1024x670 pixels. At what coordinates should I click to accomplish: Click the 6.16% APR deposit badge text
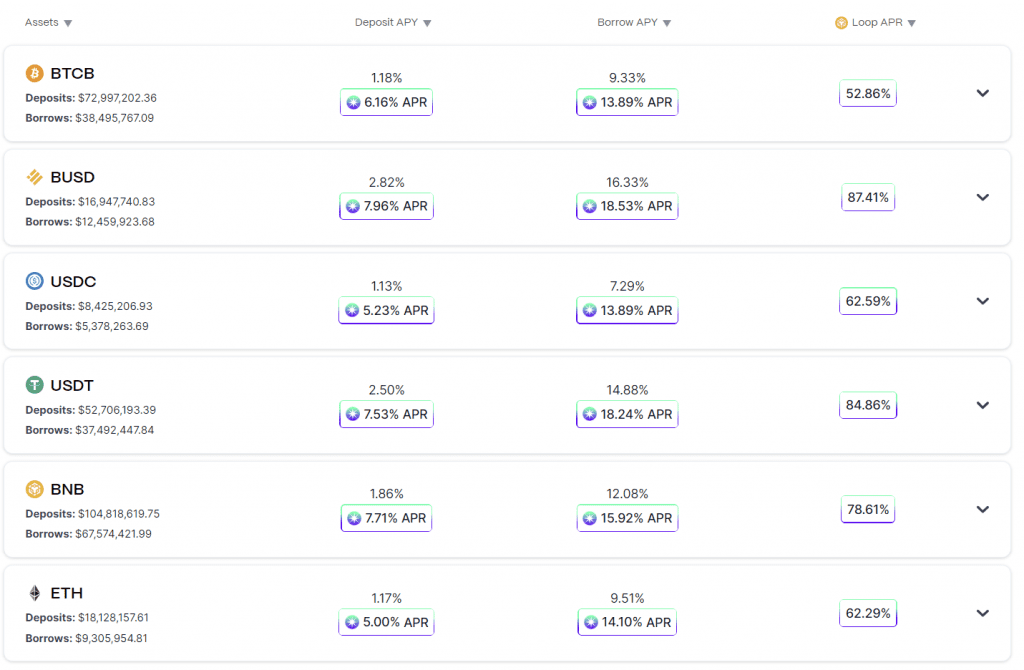pyautogui.click(x=395, y=103)
